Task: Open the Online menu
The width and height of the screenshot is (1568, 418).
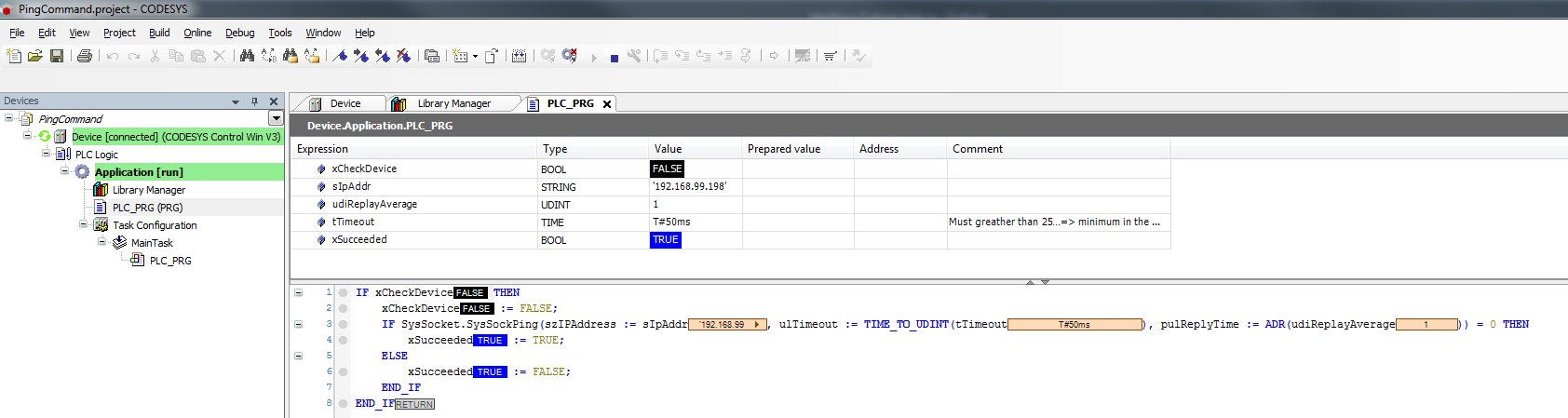Action: (197, 33)
